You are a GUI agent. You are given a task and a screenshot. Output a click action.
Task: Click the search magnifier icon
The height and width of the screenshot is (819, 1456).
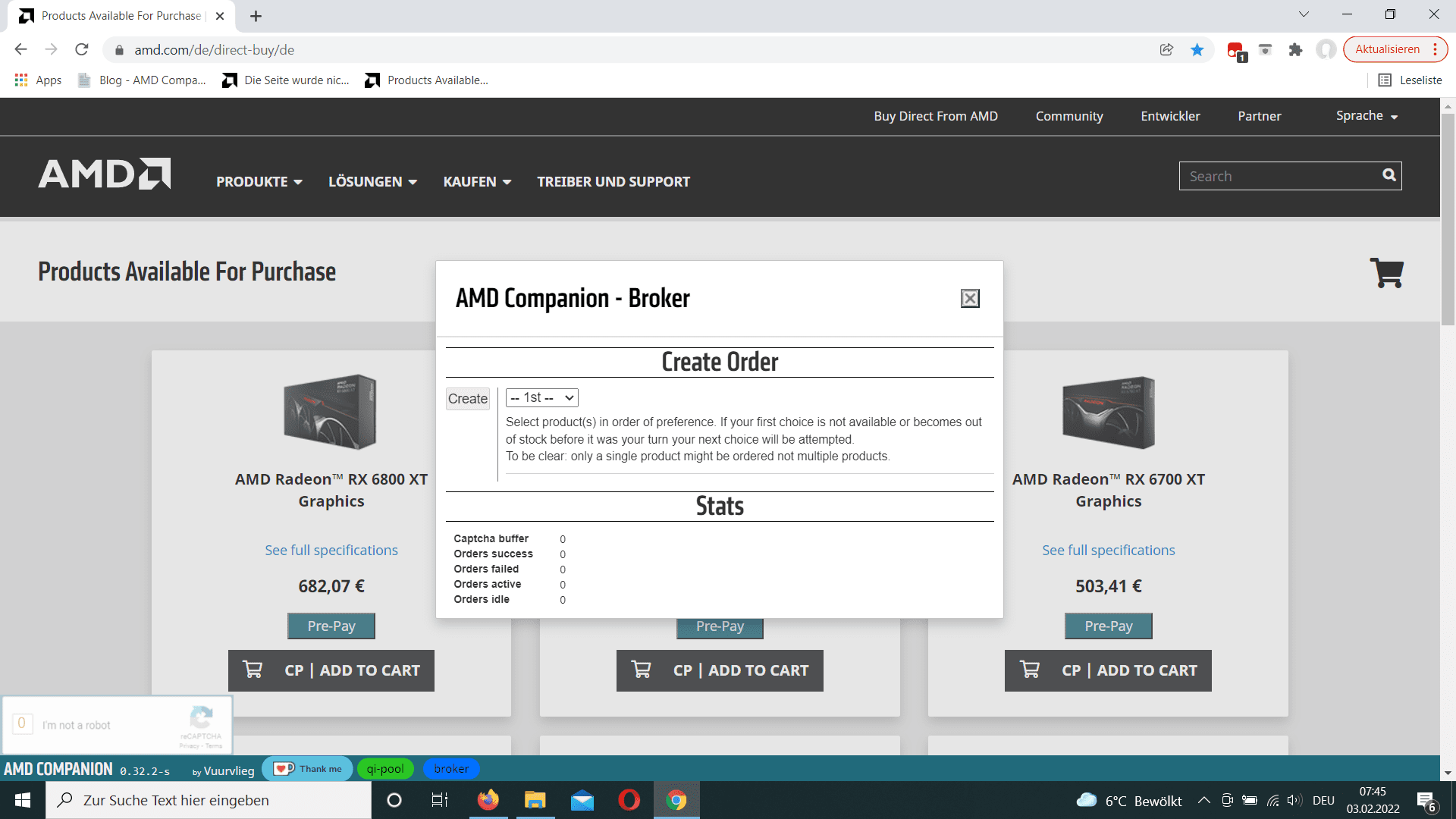pos(1389,175)
